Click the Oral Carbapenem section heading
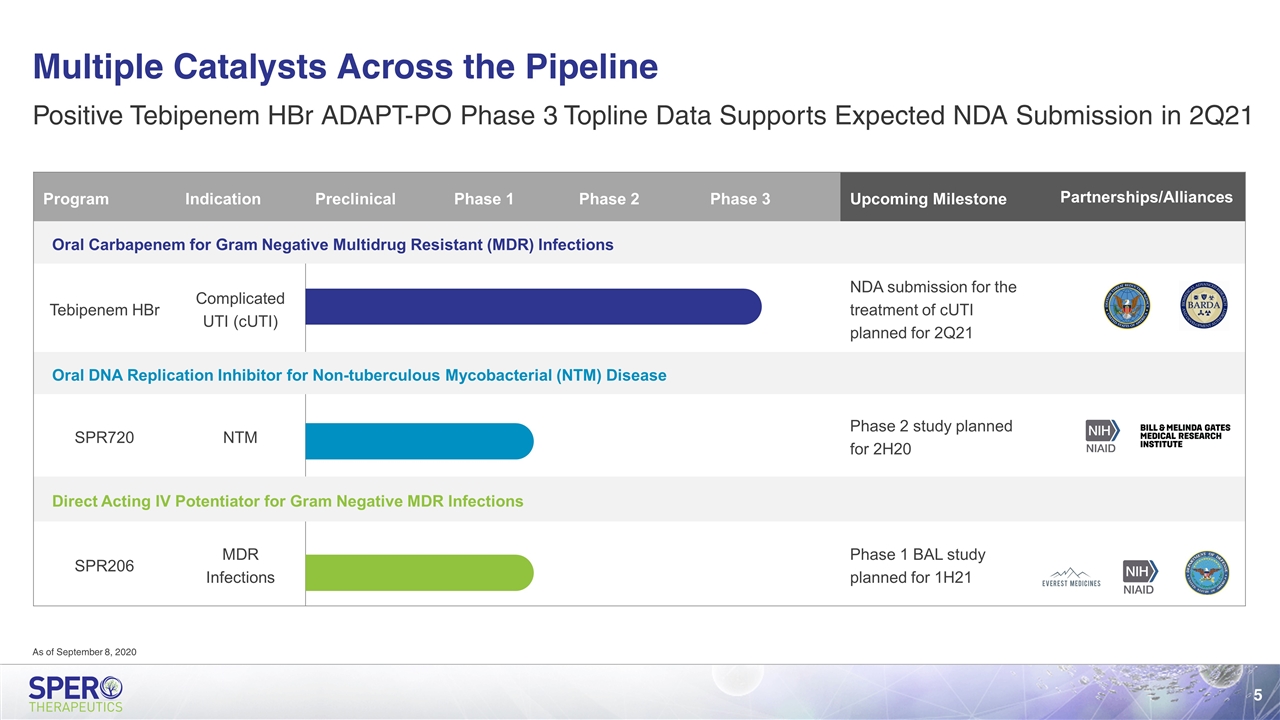1280x720 pixels. point(333,245)
